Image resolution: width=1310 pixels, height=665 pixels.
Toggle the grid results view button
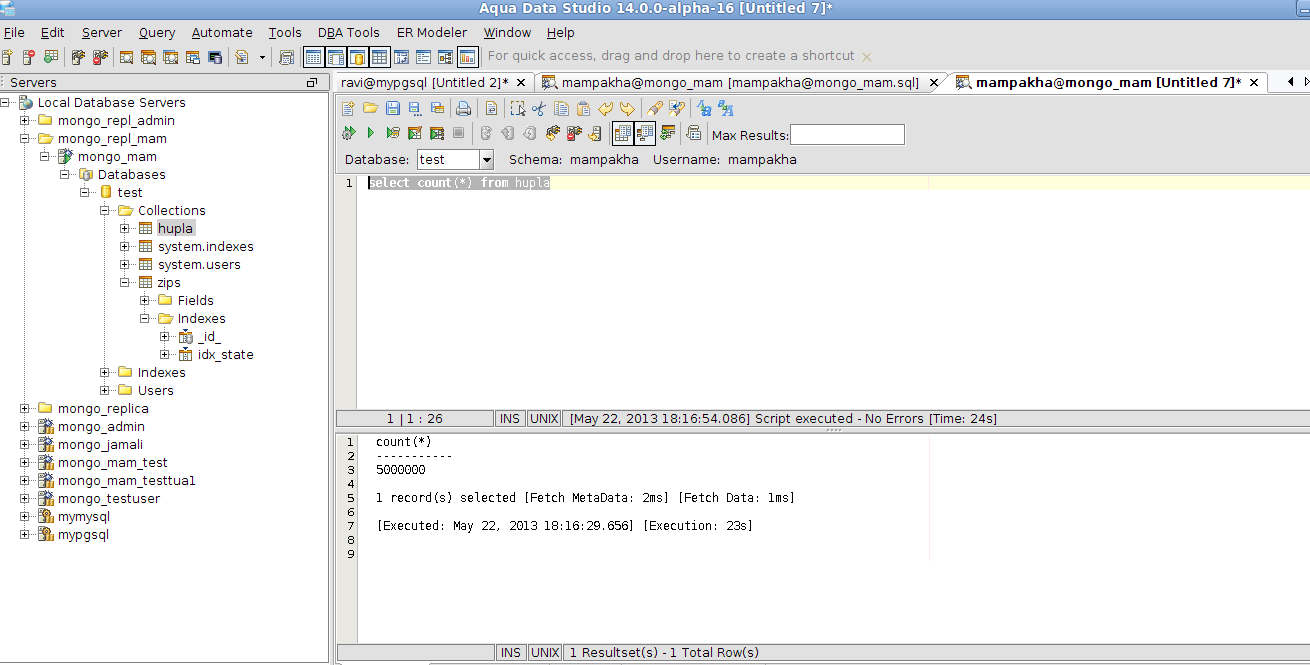coord(622,133)
